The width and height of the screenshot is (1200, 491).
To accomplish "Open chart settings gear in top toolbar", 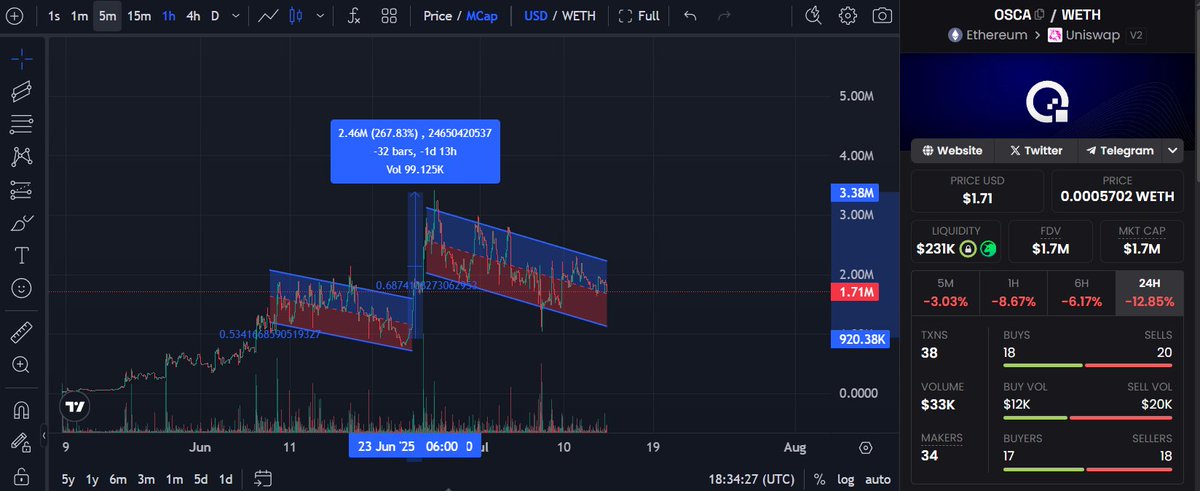I will pos(848,16).
